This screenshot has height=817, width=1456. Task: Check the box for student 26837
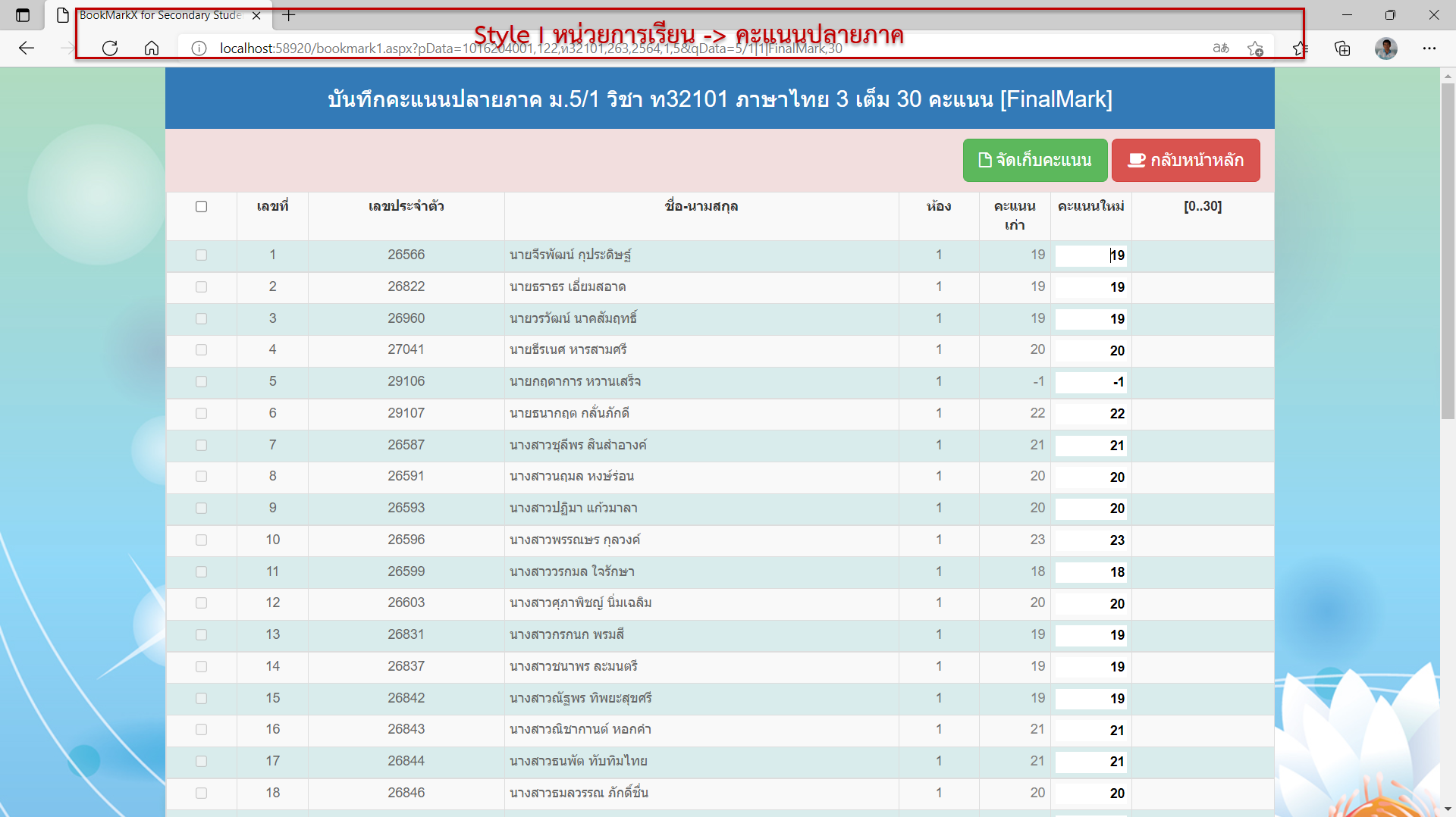pos(201,666)
